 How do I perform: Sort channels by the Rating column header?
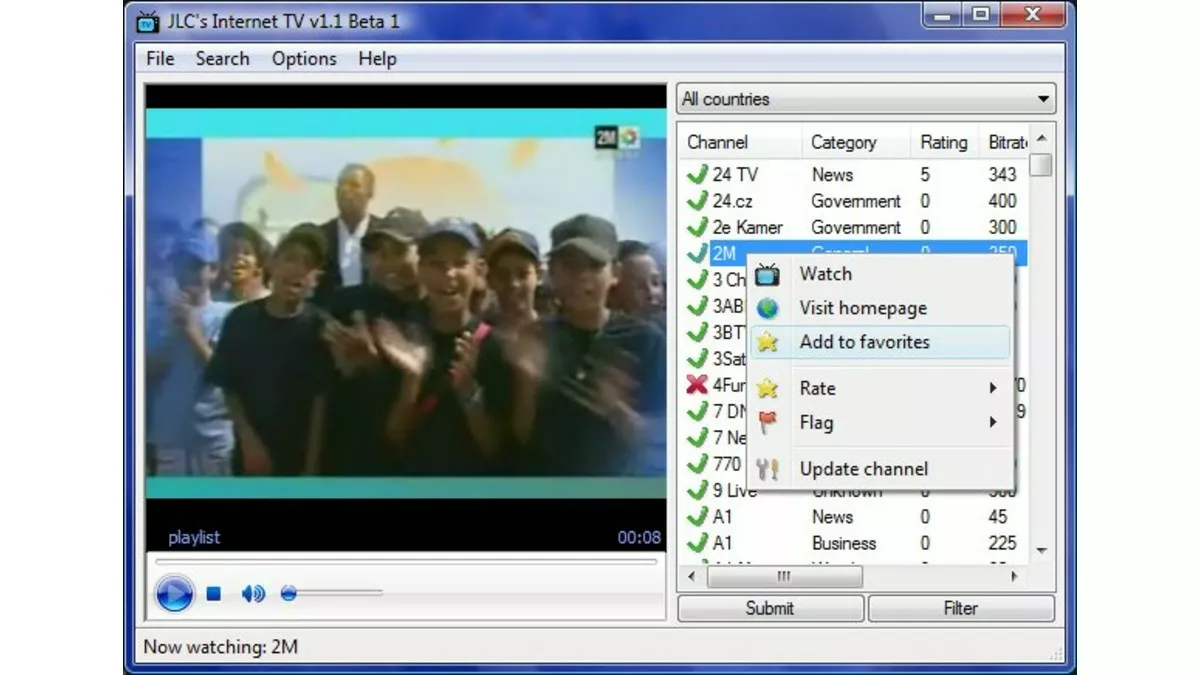coord(943,141)
